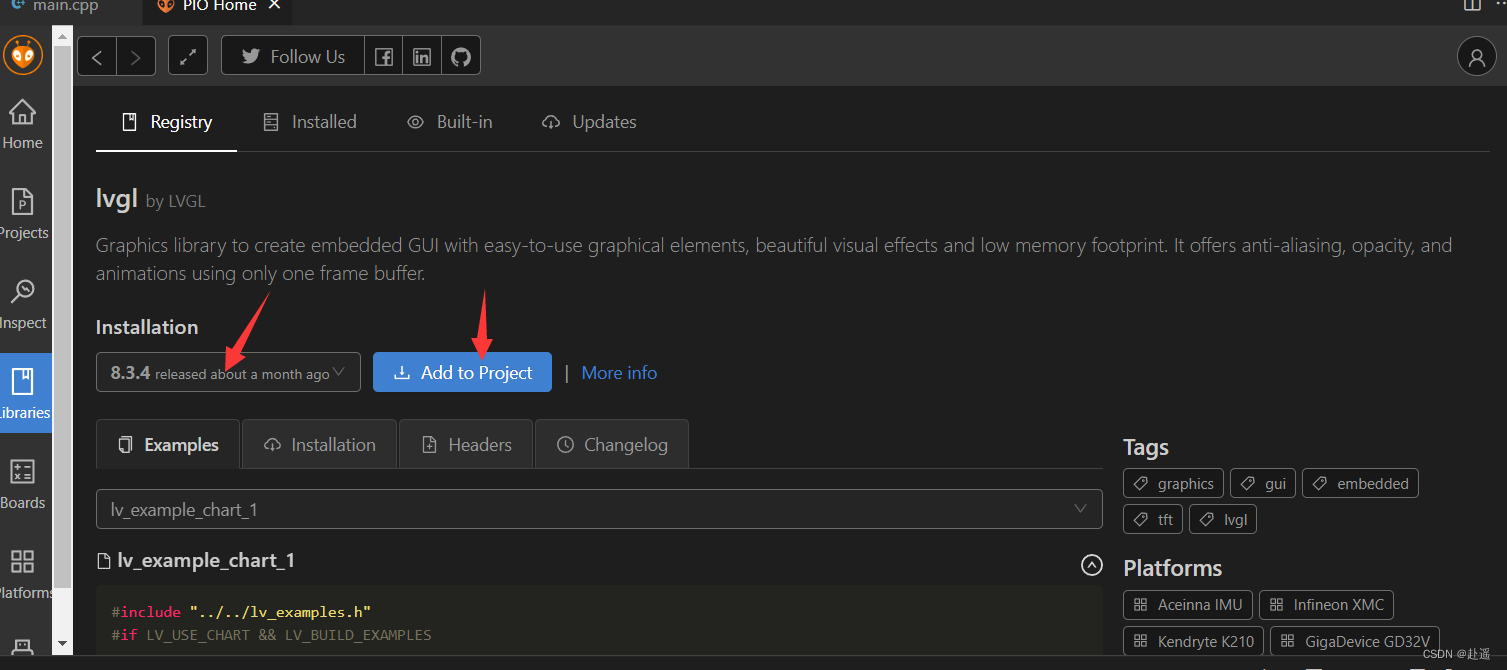The height and width of the screenshot is (670, 1507).
Task: Select the Examples tab
Action: 168,445
